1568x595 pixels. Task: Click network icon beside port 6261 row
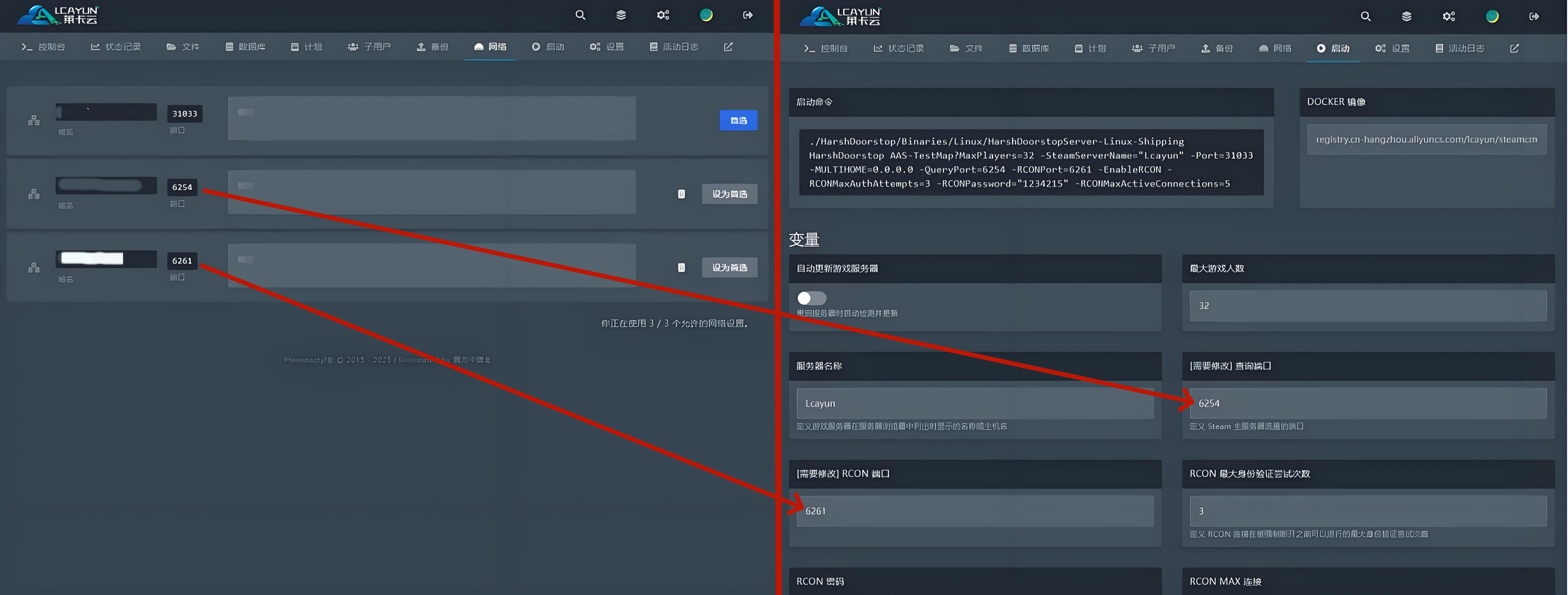[34, 268]
